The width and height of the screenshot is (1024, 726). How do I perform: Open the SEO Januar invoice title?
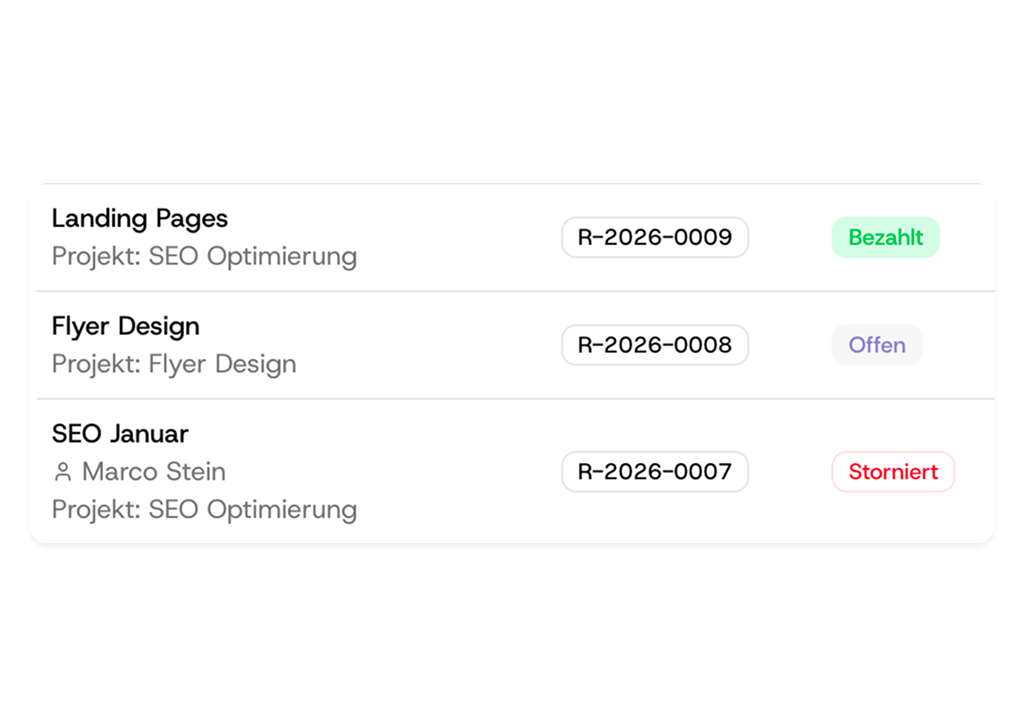[x=120, y=434]
